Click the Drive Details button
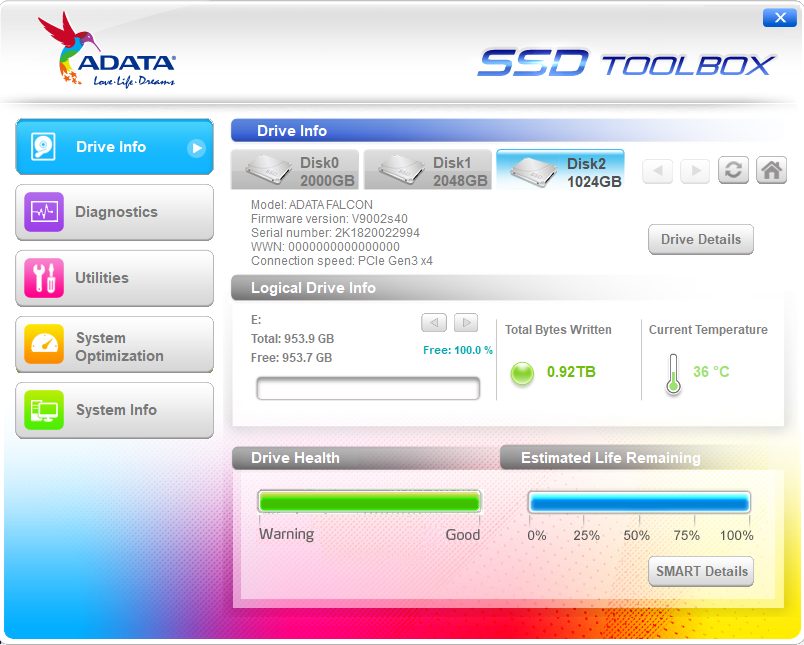Viewport: 804px width, 645px height. [700, 240]
